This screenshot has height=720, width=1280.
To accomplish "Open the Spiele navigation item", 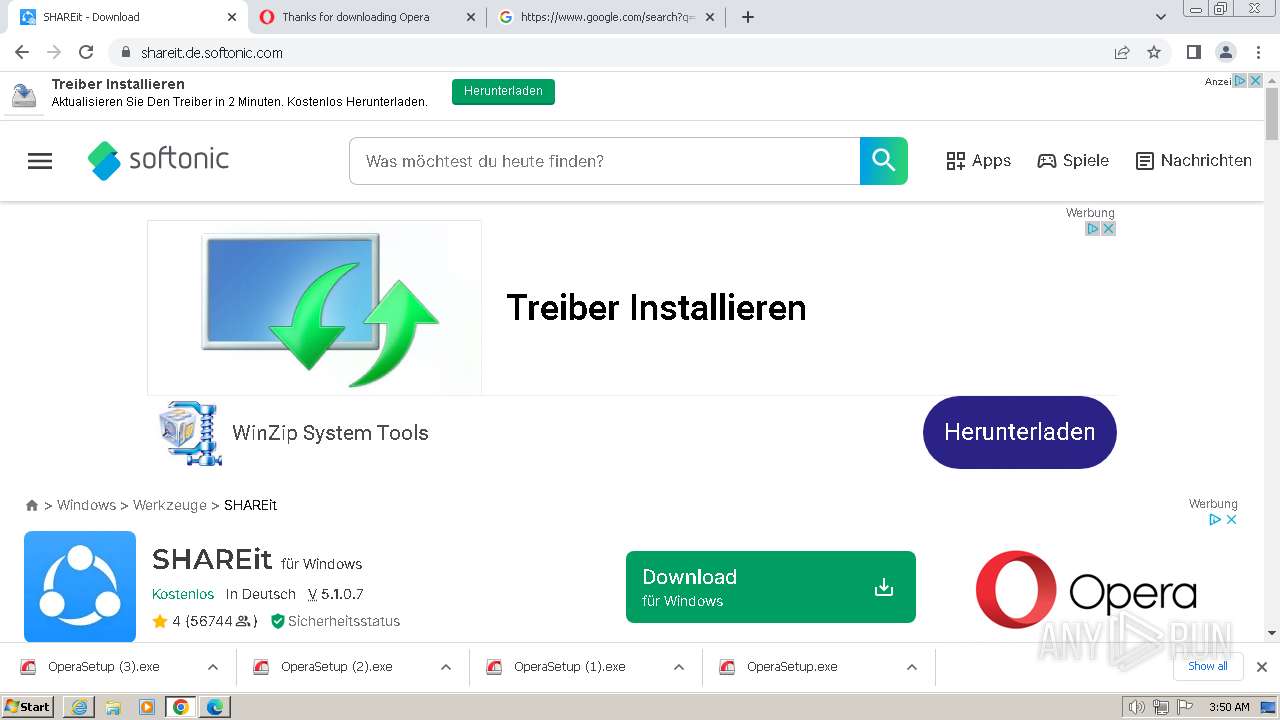I will 1073,161.
